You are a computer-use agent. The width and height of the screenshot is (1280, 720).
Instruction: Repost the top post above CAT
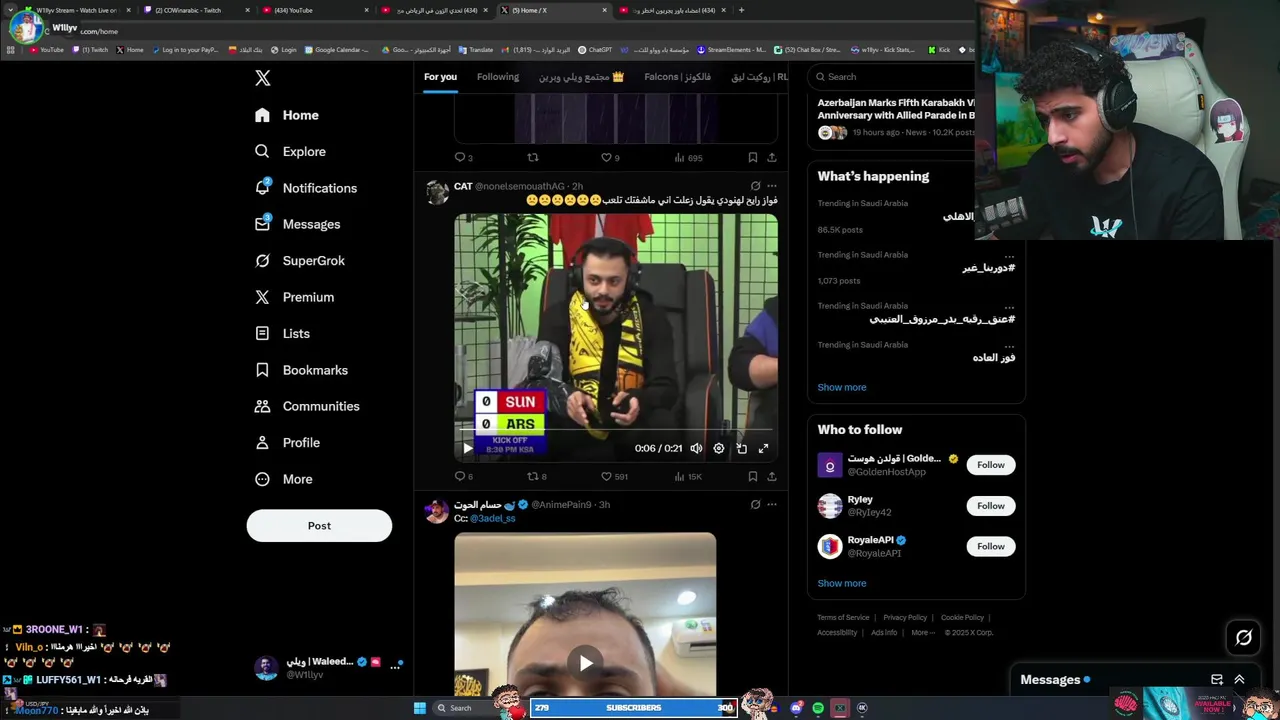533,157
